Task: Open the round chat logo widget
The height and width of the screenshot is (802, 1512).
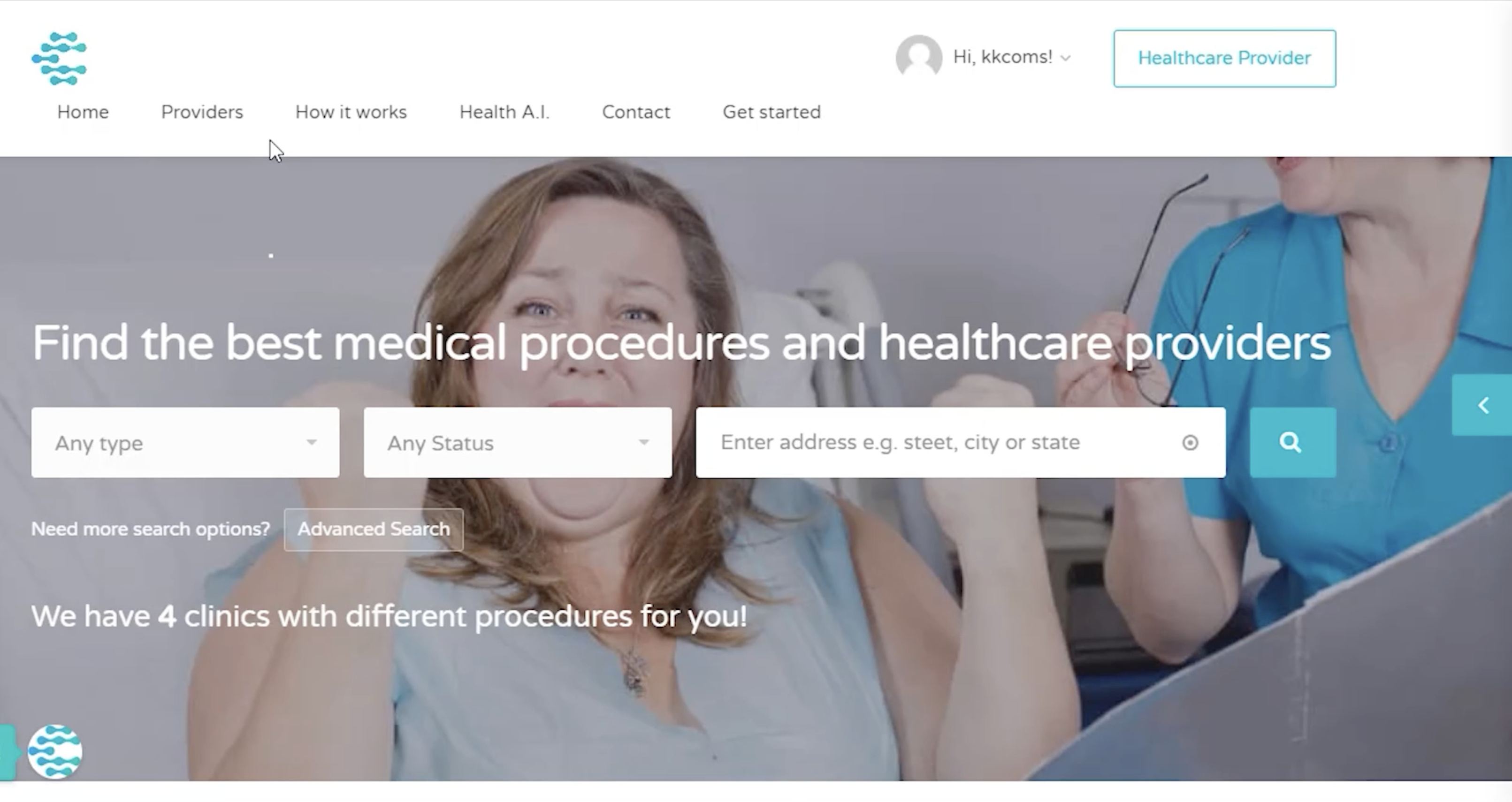Action: pyautogui.click(x=55, y=751)
